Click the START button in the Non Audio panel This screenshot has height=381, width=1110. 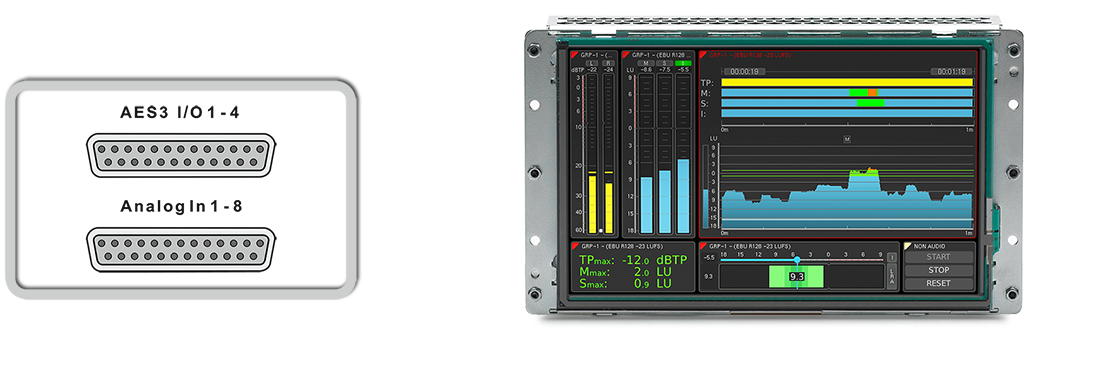pyautogui.click(x=939, y=256)
